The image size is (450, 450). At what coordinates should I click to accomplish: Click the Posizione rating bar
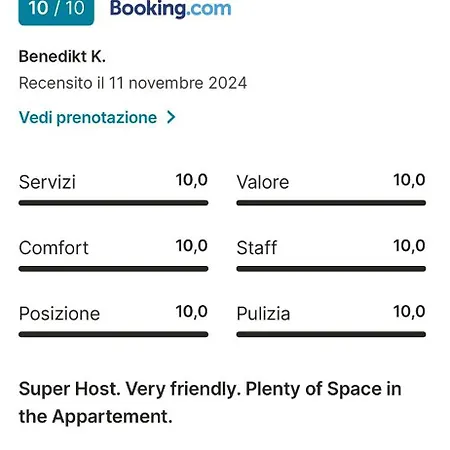coord(113,334)
